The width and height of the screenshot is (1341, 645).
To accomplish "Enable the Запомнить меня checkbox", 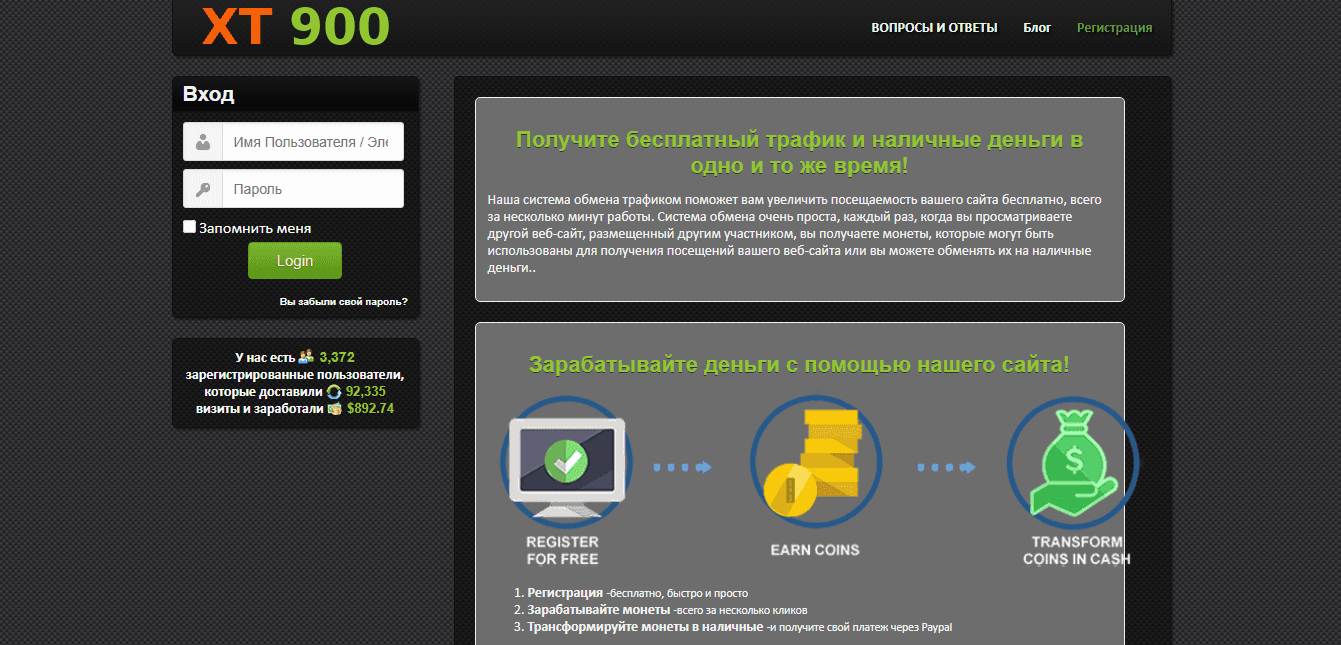I will (x=190, y=227).
